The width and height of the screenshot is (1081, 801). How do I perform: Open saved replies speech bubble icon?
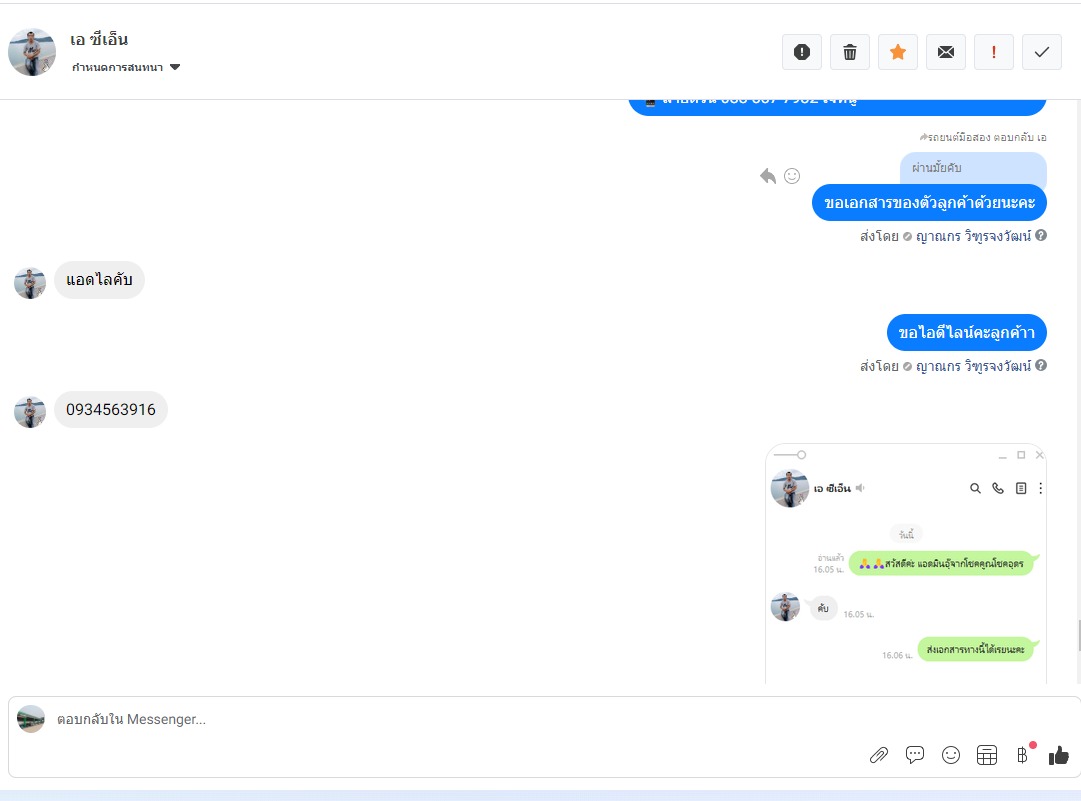tap(915, 756)
